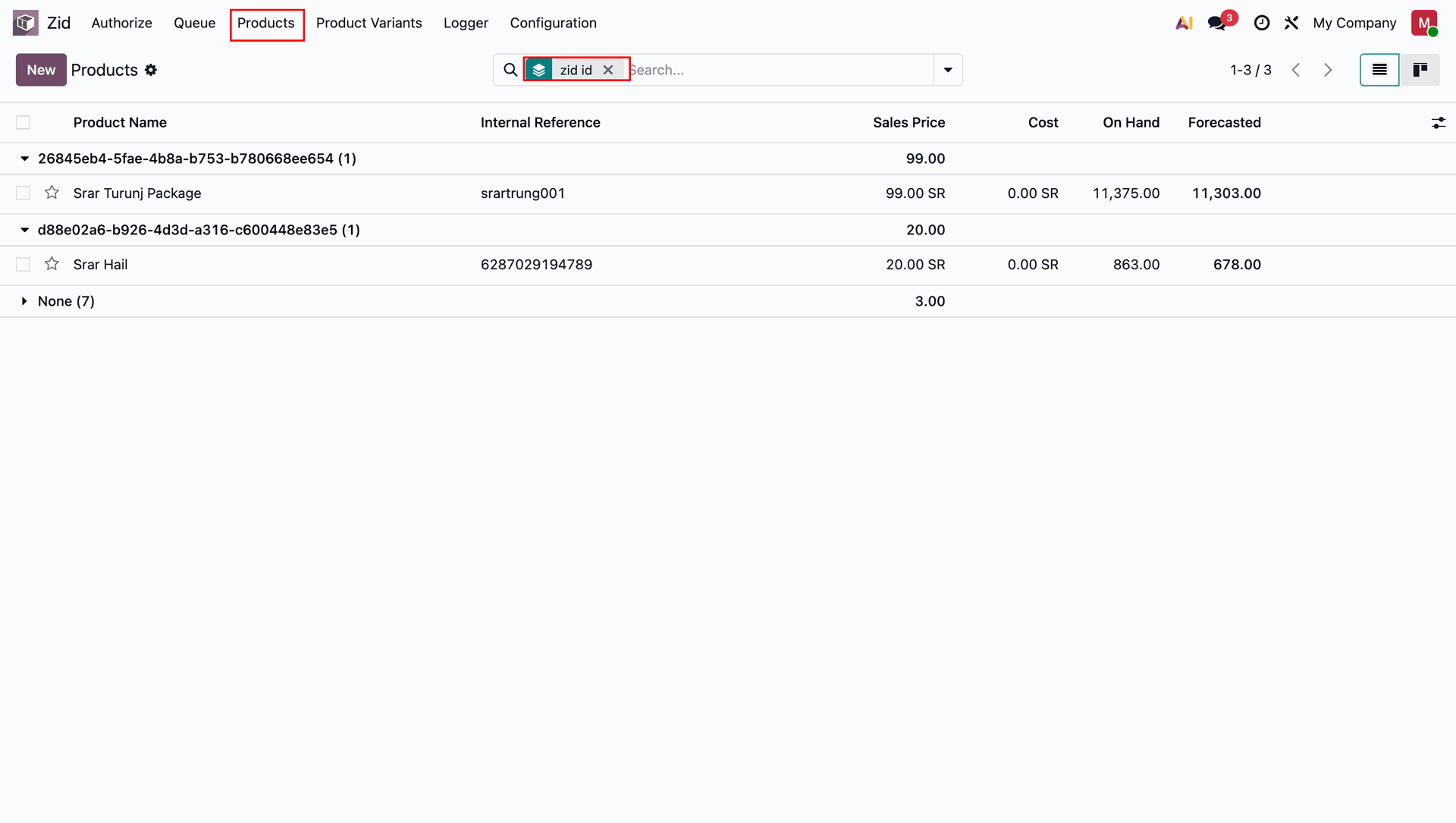Open the search options dropdown toggle

948,70
